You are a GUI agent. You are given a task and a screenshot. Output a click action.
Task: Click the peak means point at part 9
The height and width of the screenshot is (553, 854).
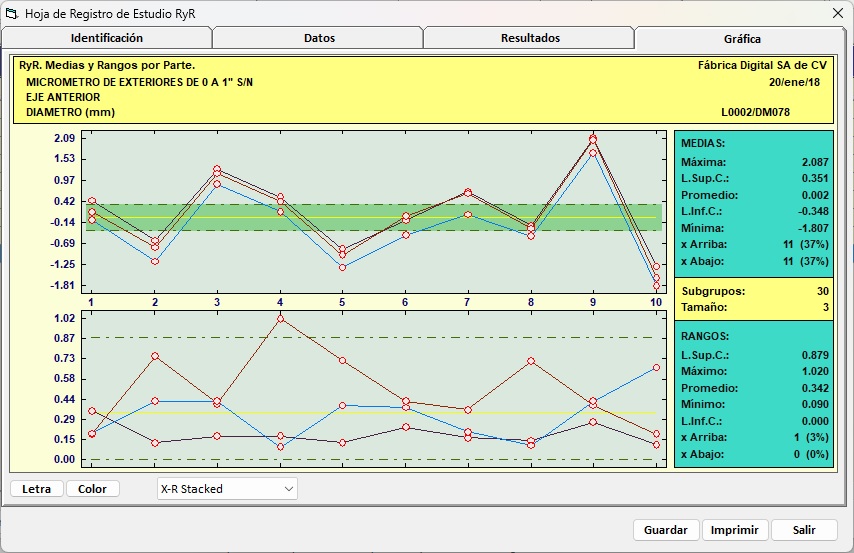(x=593, y=138)
